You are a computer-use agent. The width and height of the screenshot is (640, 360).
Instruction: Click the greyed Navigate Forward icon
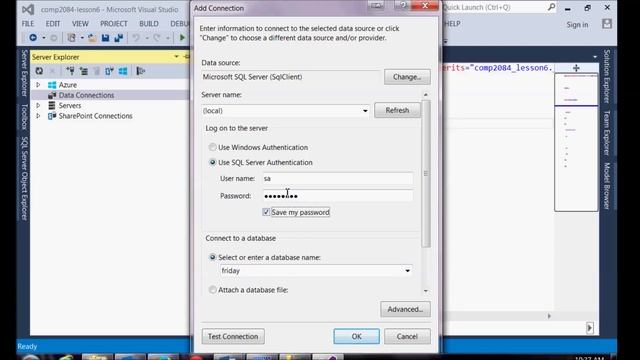coord(53,38)
